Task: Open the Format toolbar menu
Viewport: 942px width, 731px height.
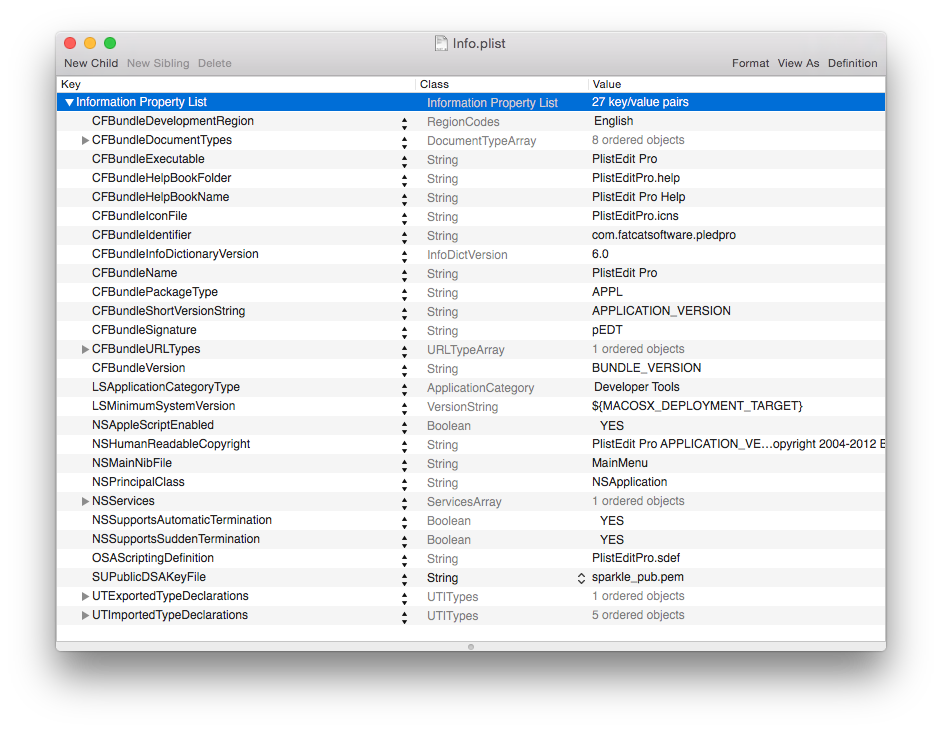Action: [x=750, y=63]
